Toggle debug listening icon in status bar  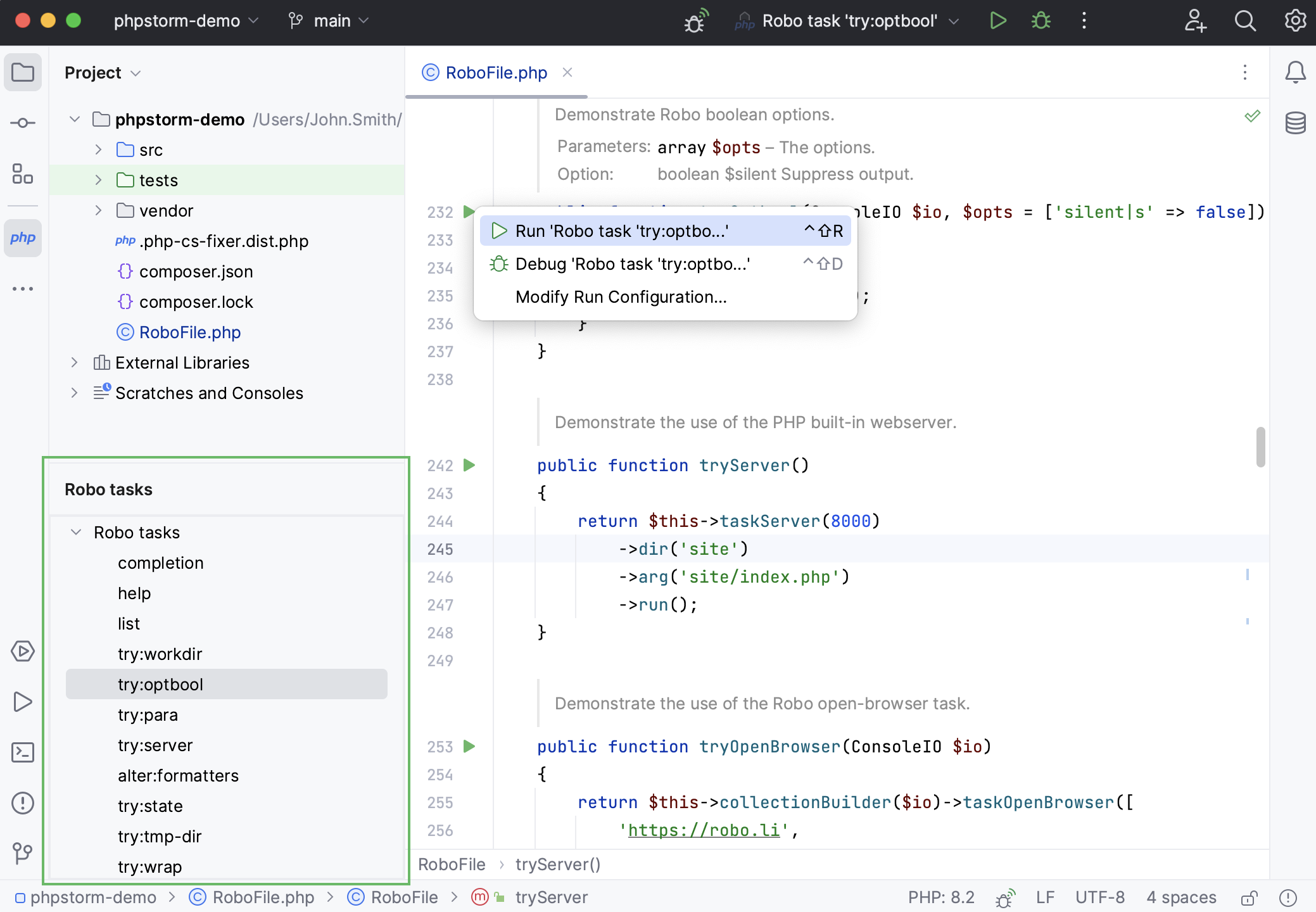1005,897
